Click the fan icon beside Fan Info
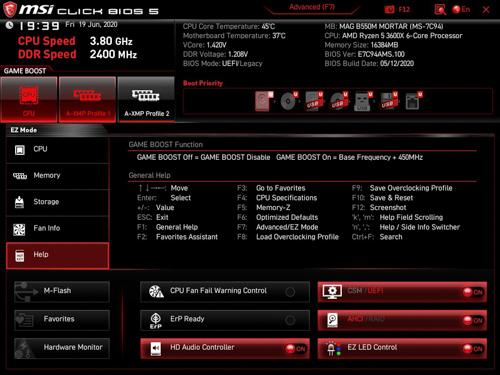Screen dimensions: 500x375 (x=19, y=229)
